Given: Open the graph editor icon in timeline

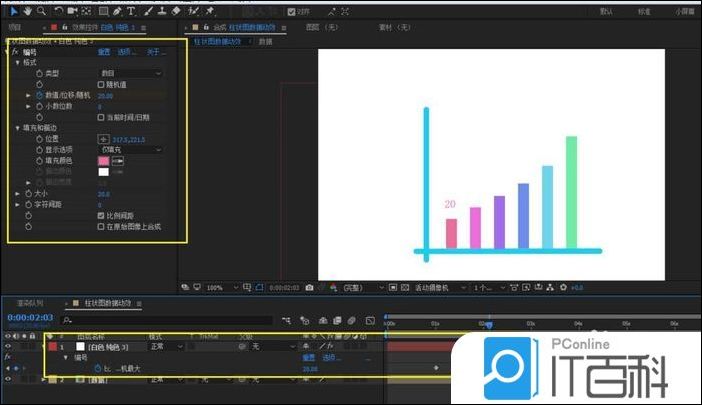Looking at the screenshot, I should [x=370, y=320].
